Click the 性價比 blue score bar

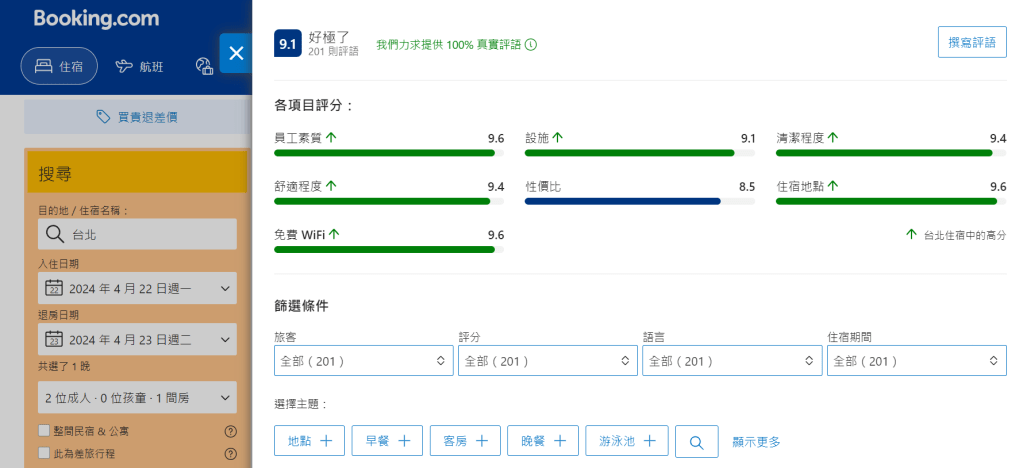[x=622, y=201]
